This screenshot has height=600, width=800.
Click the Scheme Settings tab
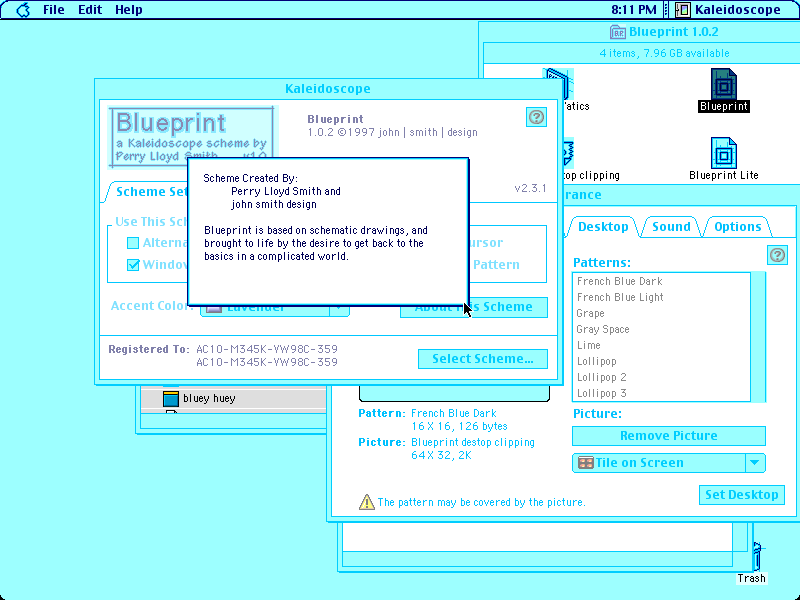pyautogui.click(x=148, y=192)
